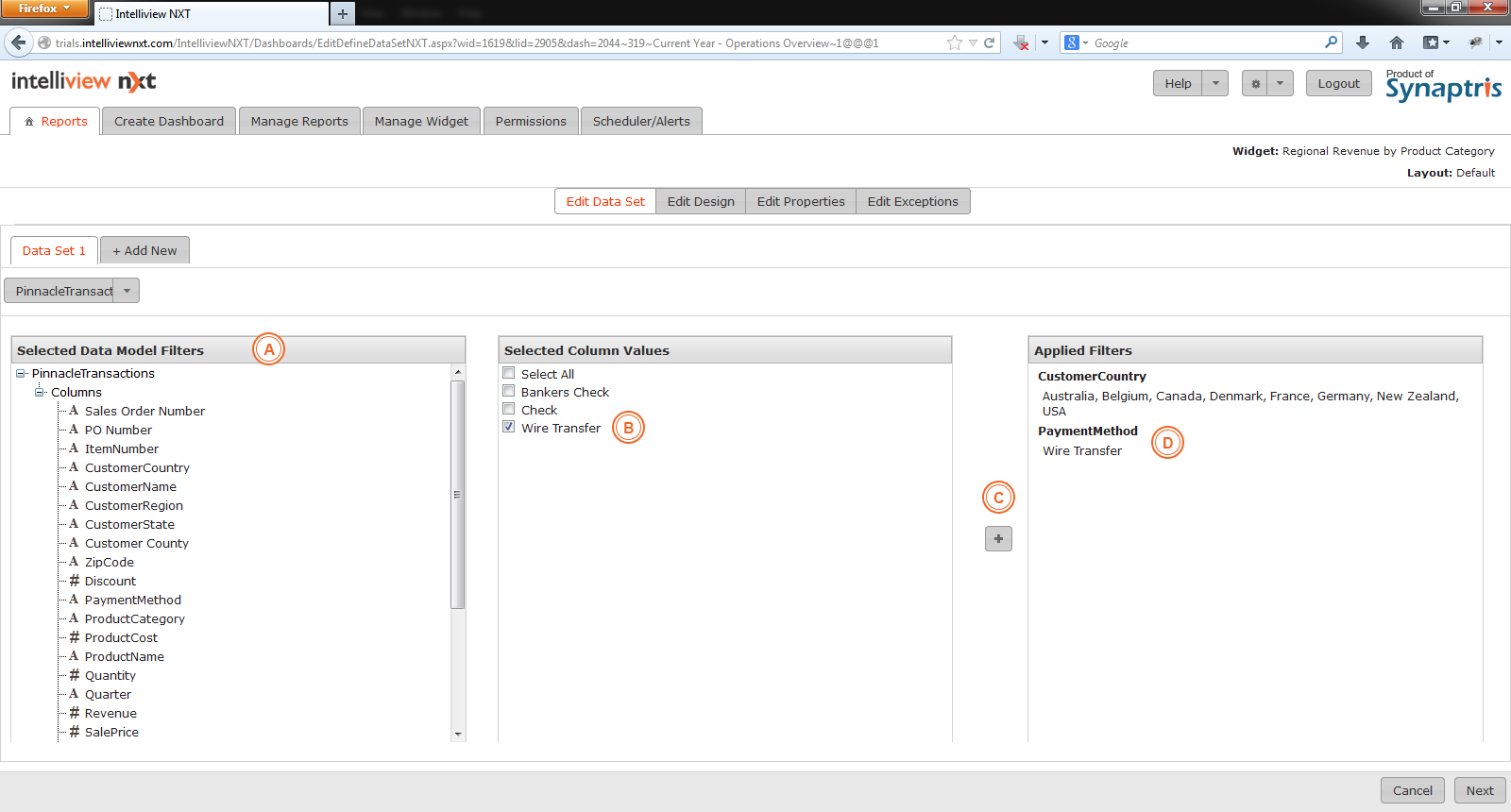The width and height of the screenshot is (1511, 812).
Task: Click the Firefox home icon
Action: pyautogui.click(x=1397, y=42)
